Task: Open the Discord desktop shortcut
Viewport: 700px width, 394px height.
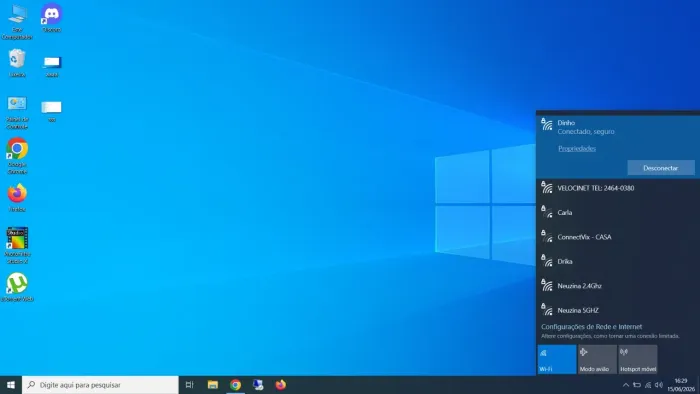Action: [x=51, y=17]
